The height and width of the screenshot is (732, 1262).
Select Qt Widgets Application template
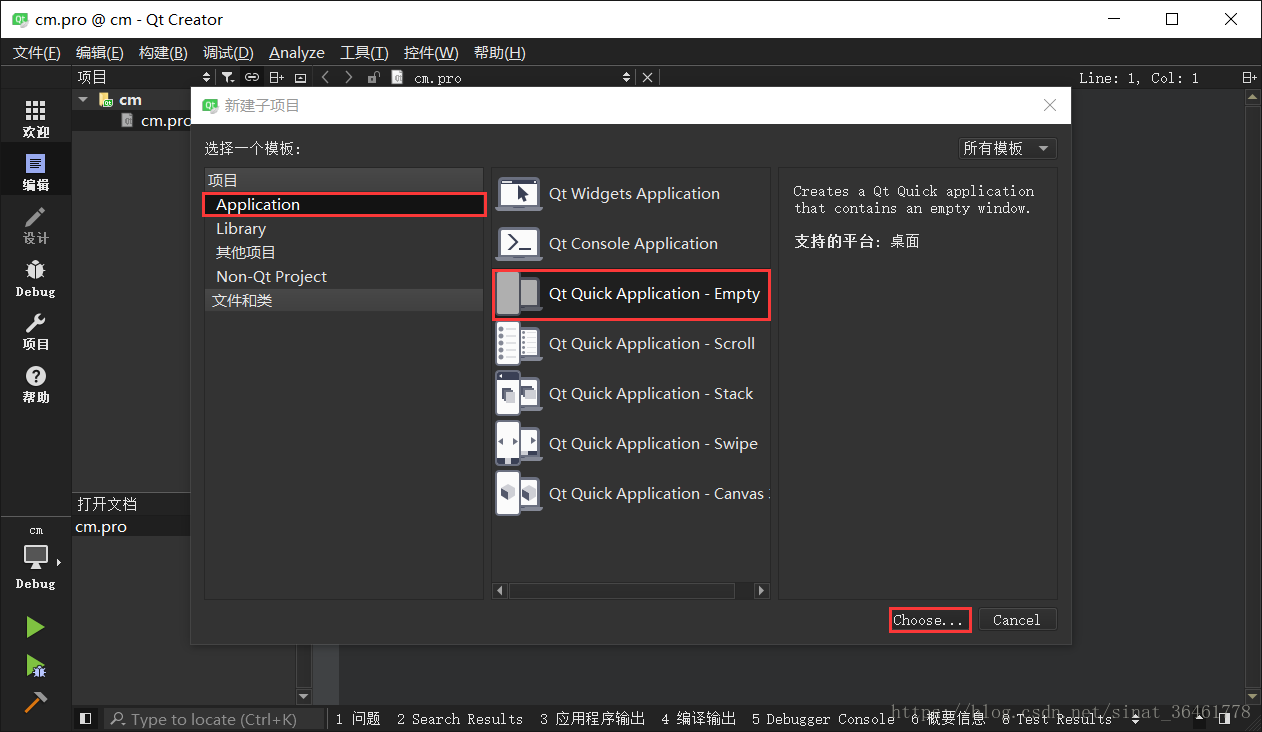(632, 194)
